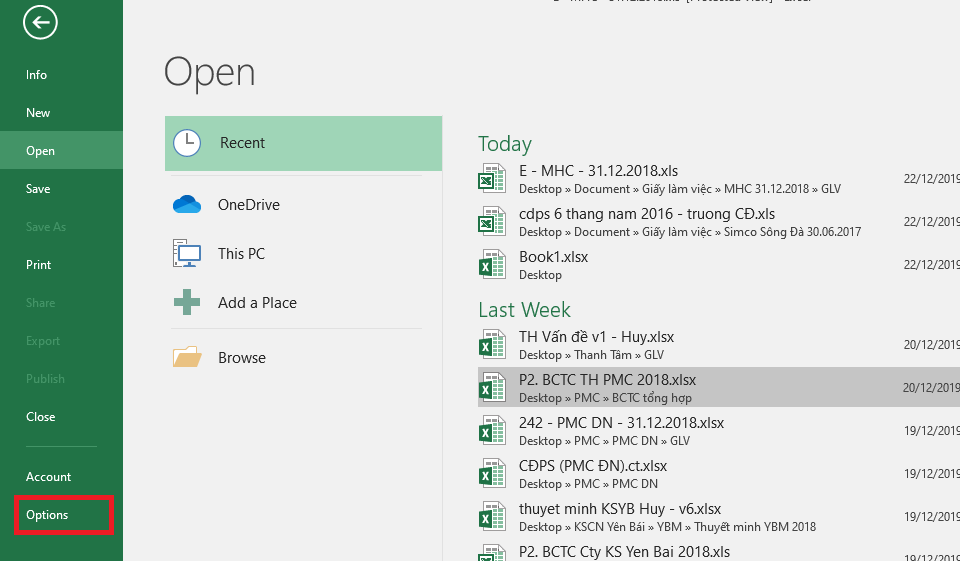Click the E - MHC - 31.12.2018.xls file icon
Screen dimensions: 960x561
coord(491,178)
